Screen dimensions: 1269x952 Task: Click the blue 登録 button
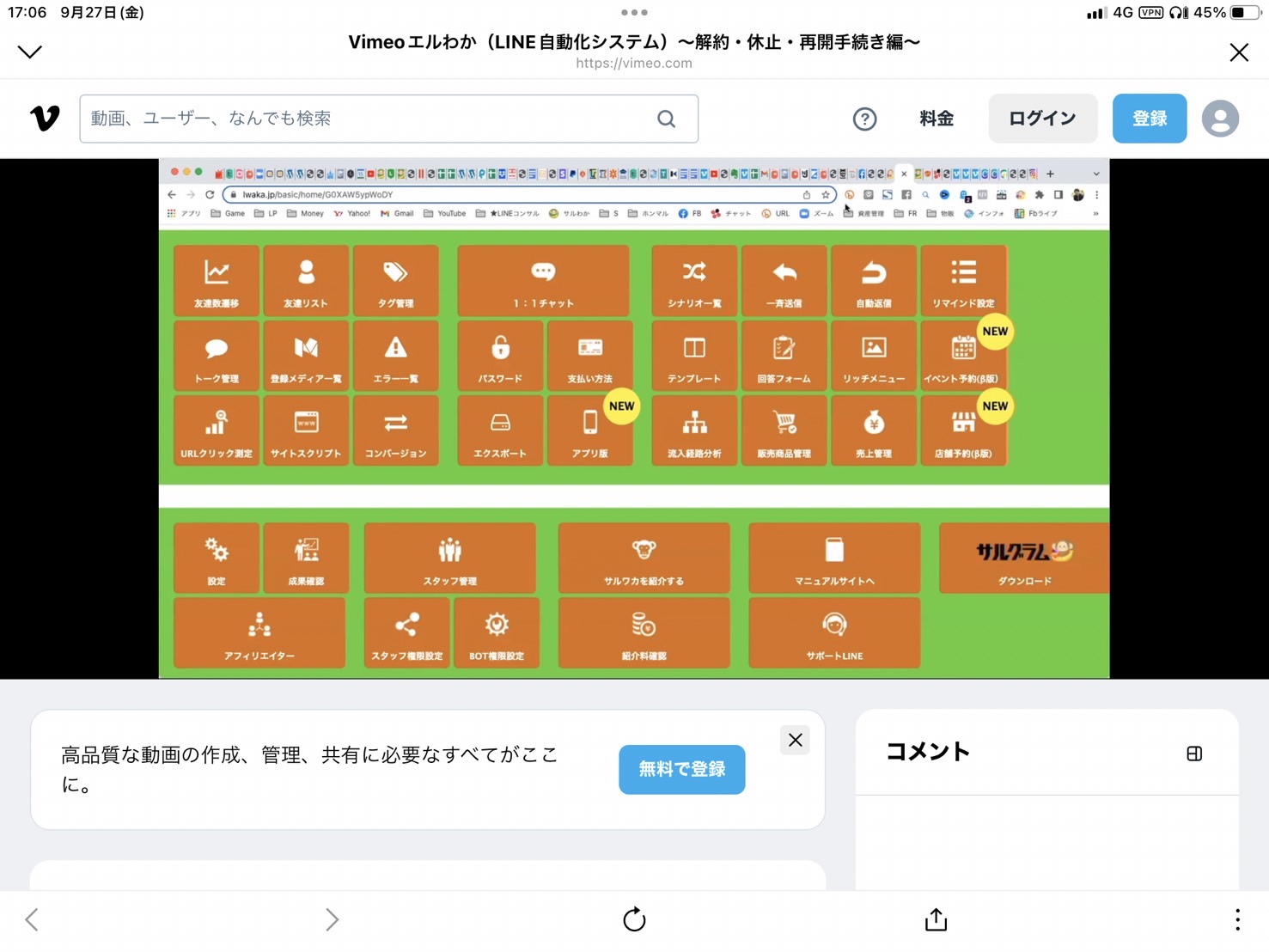(x=1149, y=119)
